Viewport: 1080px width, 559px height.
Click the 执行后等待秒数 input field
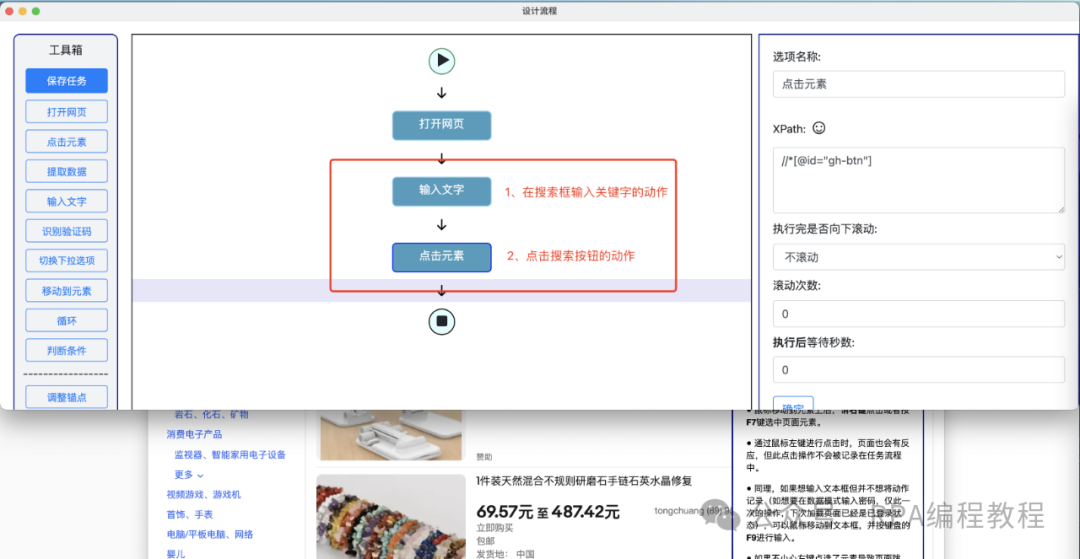pyautogui.click(x=919, y=370)
